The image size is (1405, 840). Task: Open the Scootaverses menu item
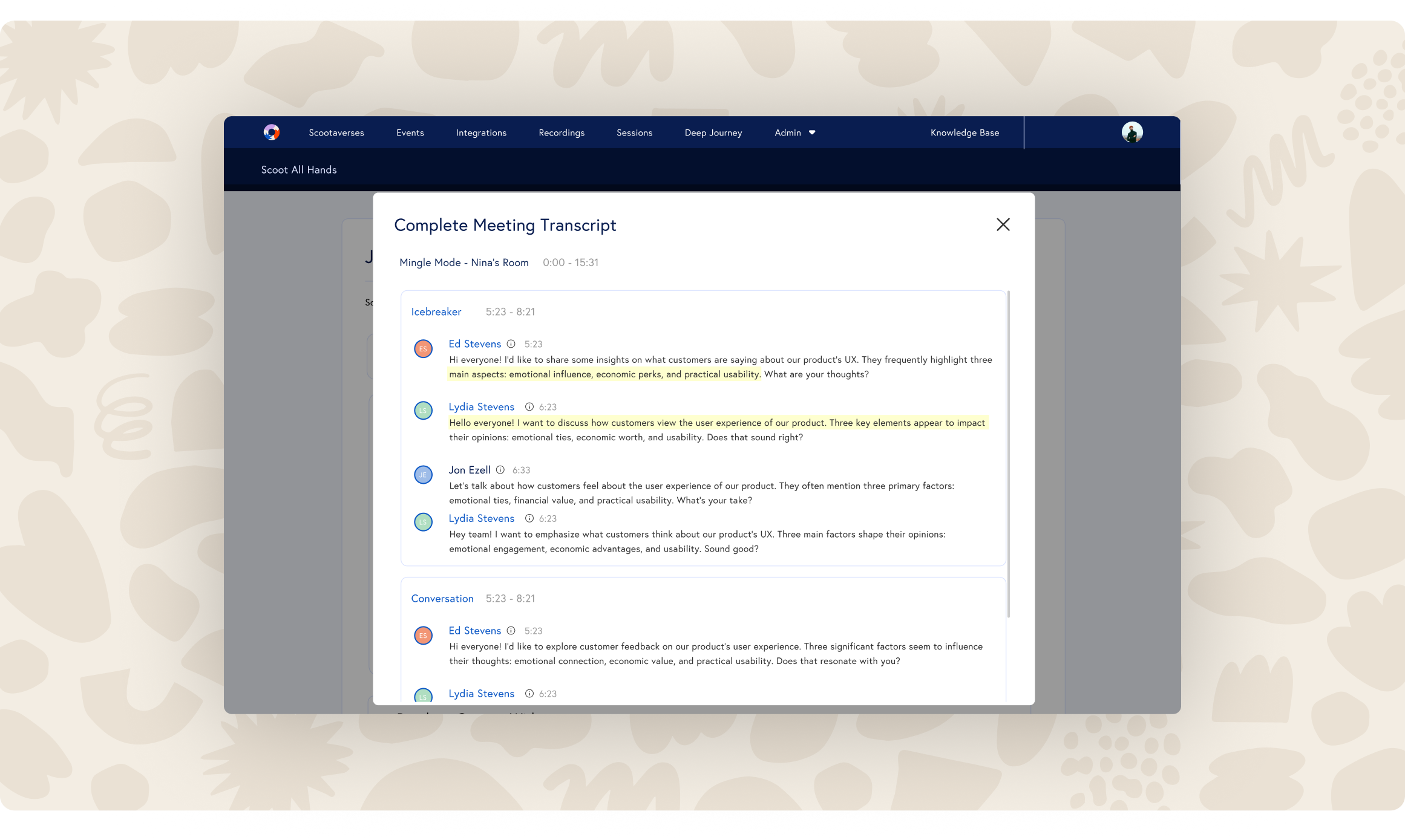click(x=336, y=132)
